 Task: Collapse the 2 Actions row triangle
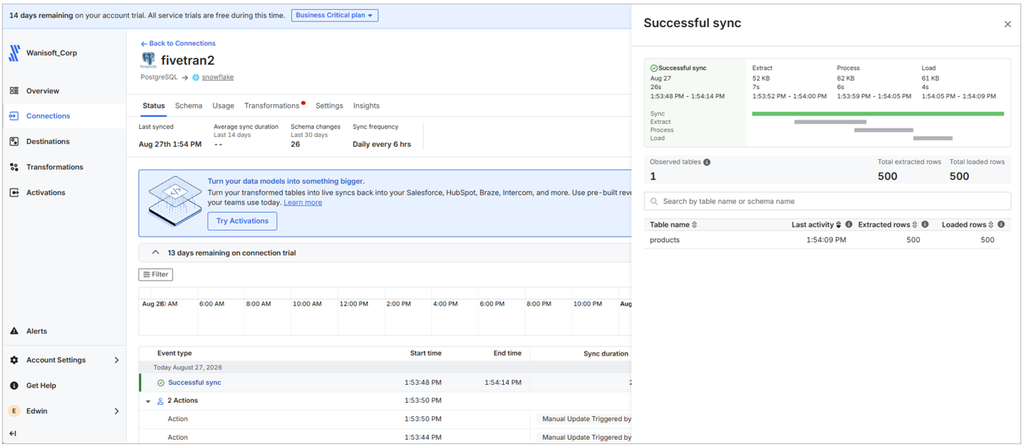pos(148,401)
